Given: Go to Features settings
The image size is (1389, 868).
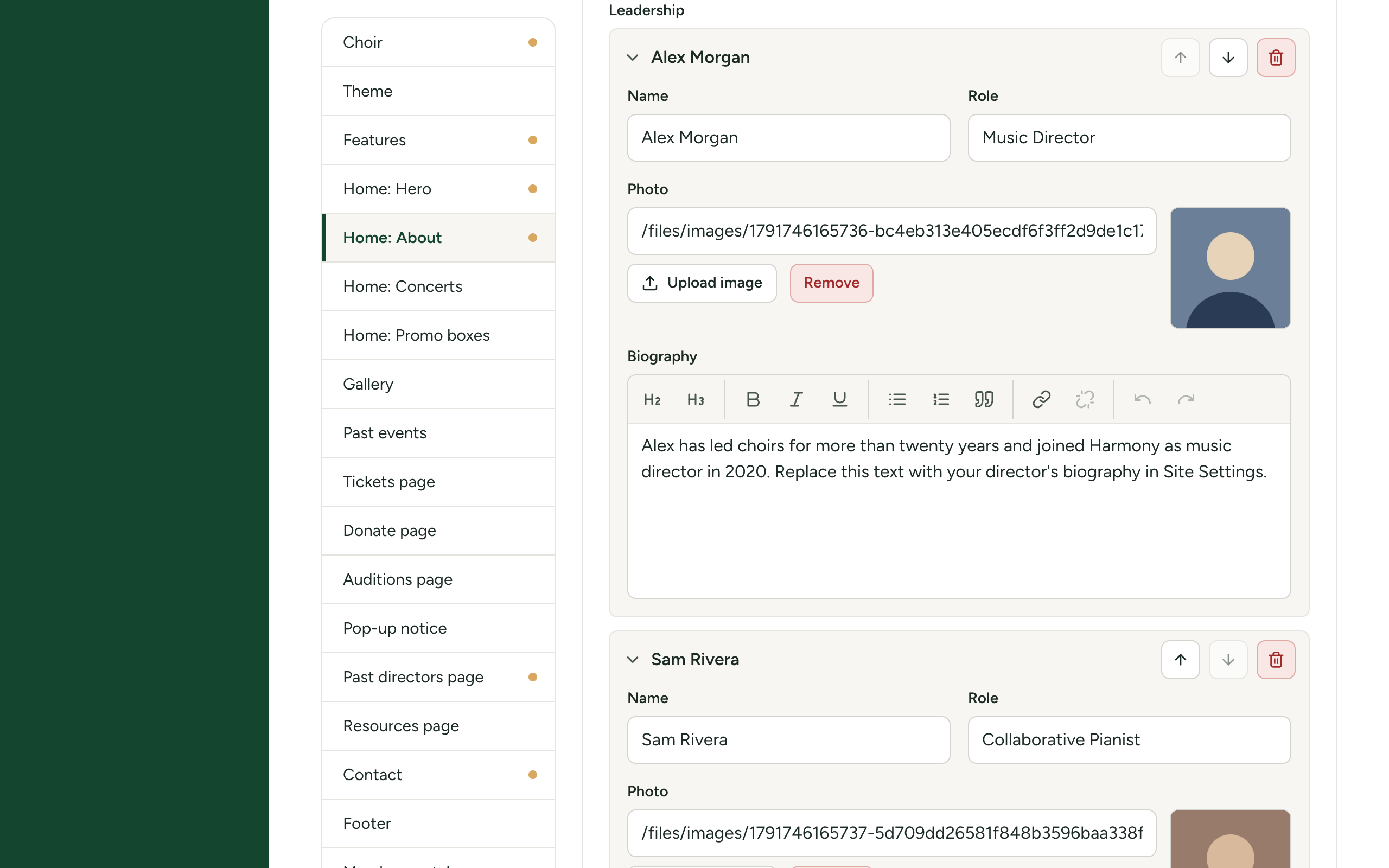Looking at the screenshot, I should coord(438,140).
